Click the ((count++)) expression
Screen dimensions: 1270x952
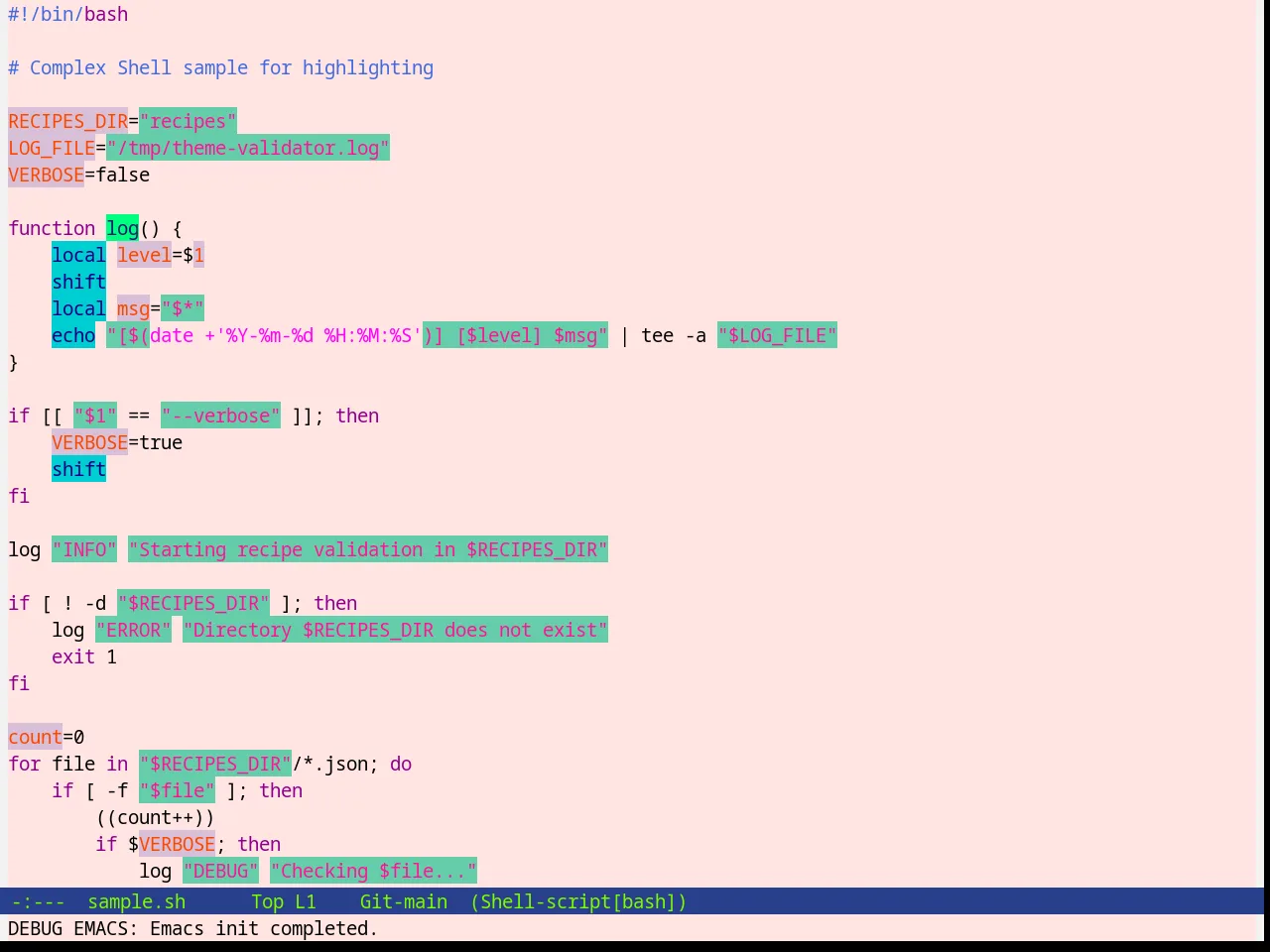(x=155, y=817)
